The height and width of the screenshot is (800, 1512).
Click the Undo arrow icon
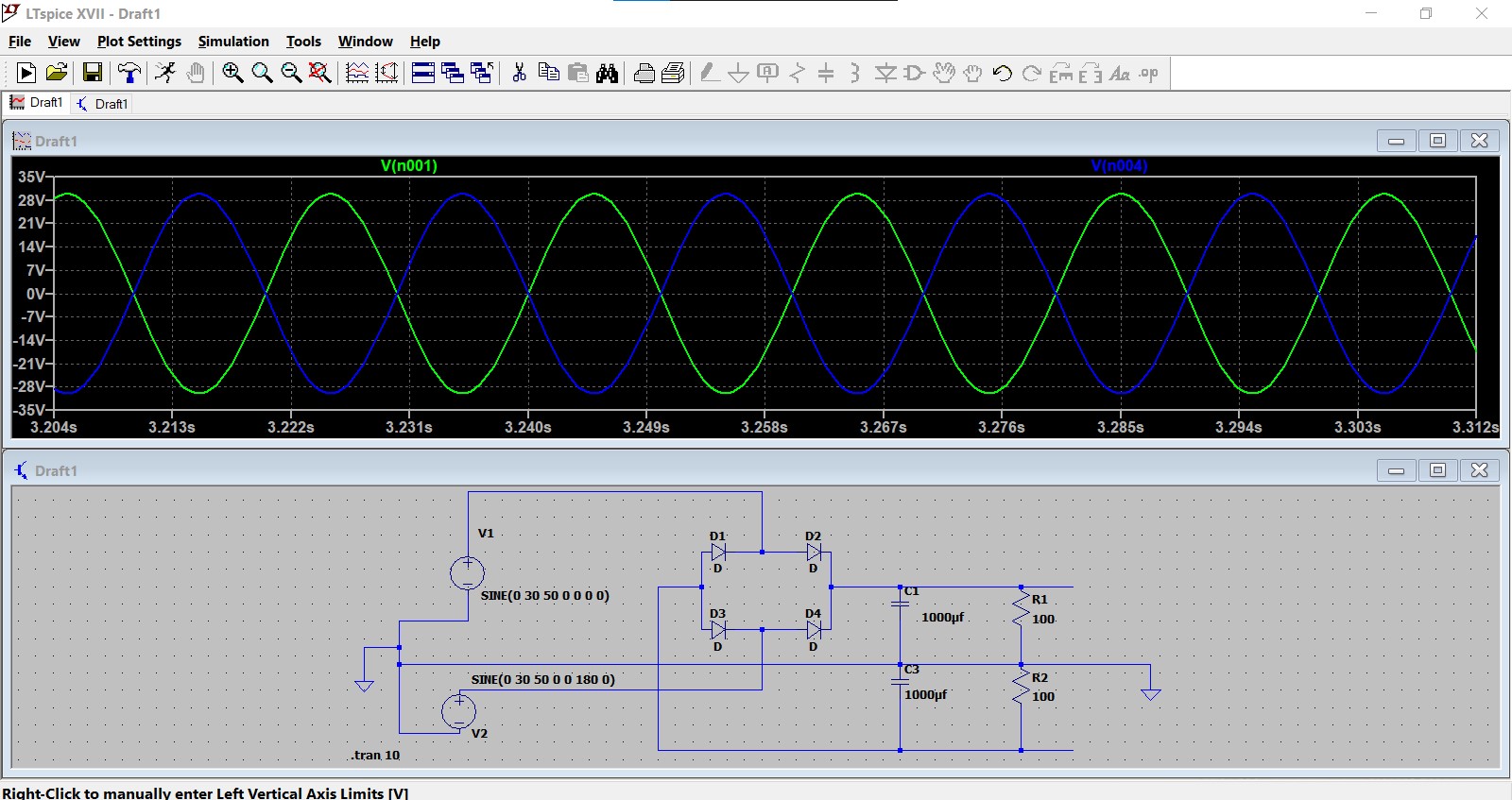(x=1003, y=73)
